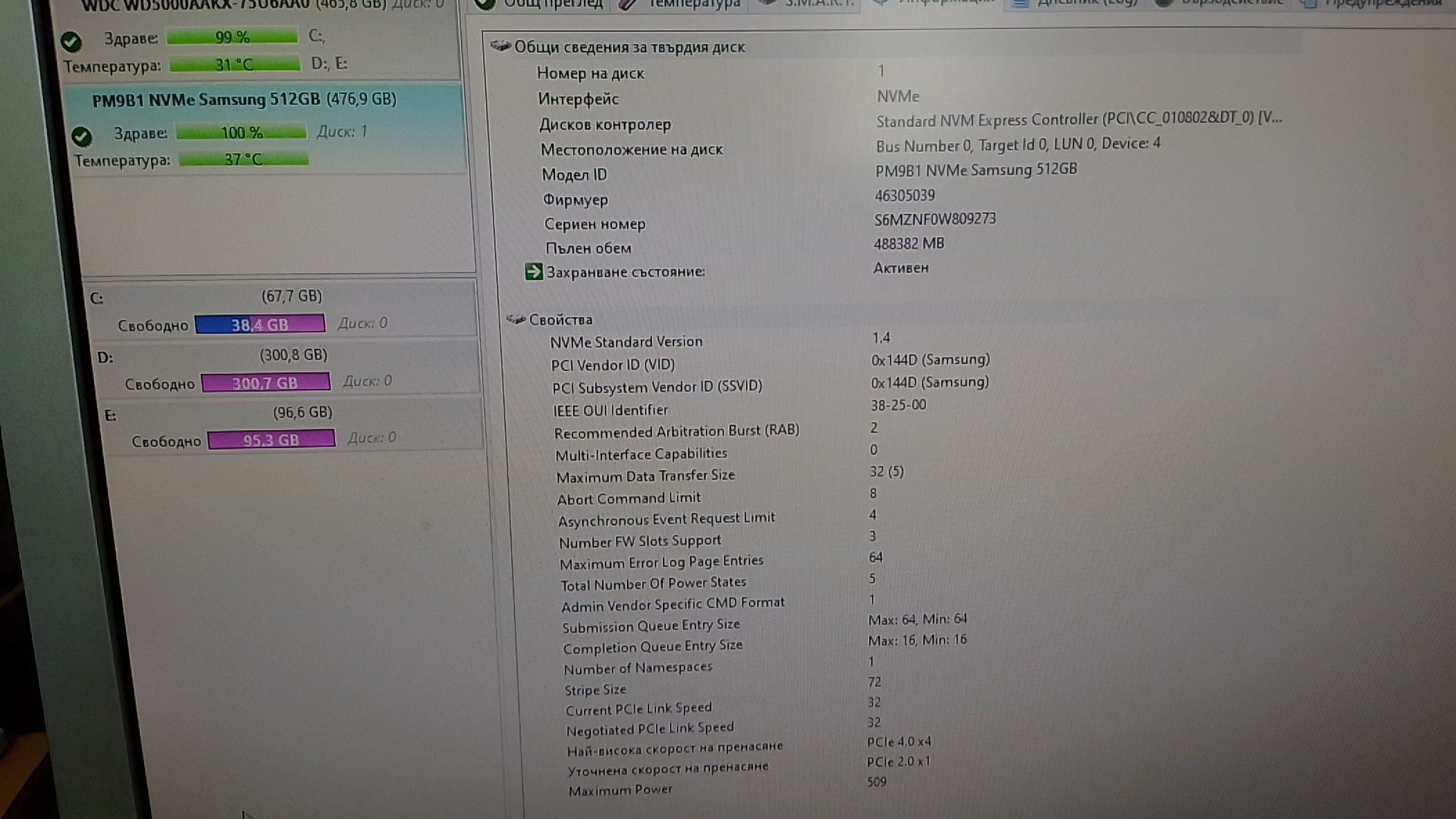Screen dimensions: 1456x819
Task: Click the NVMe Standard Version row label
Action: (x=626, y=342)
